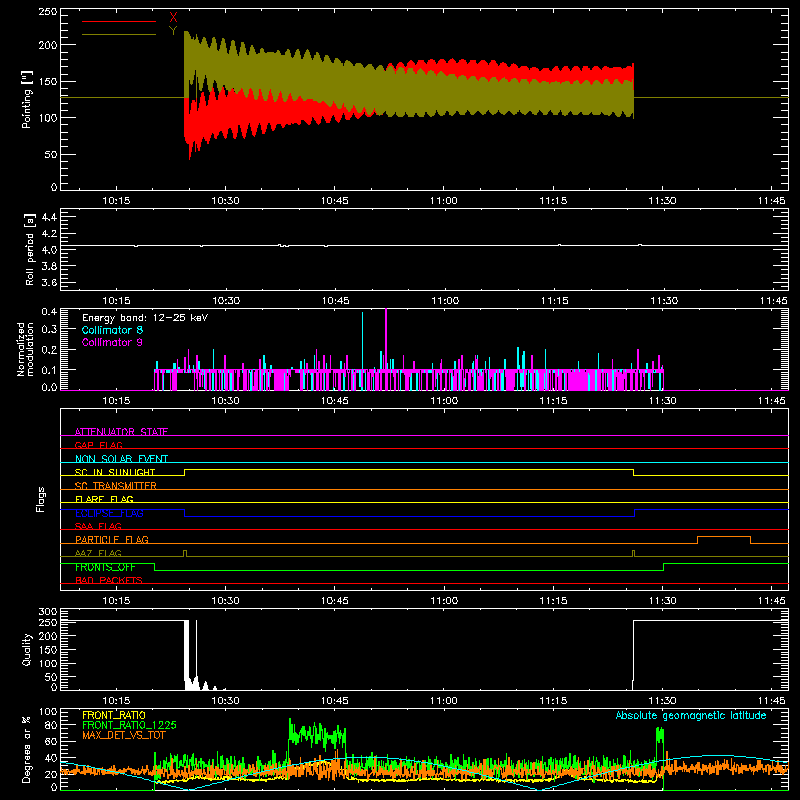Select 'Absolute geomagnetic latitude' legend text
This screenshot has width=800, height=800.
[691, 715]
